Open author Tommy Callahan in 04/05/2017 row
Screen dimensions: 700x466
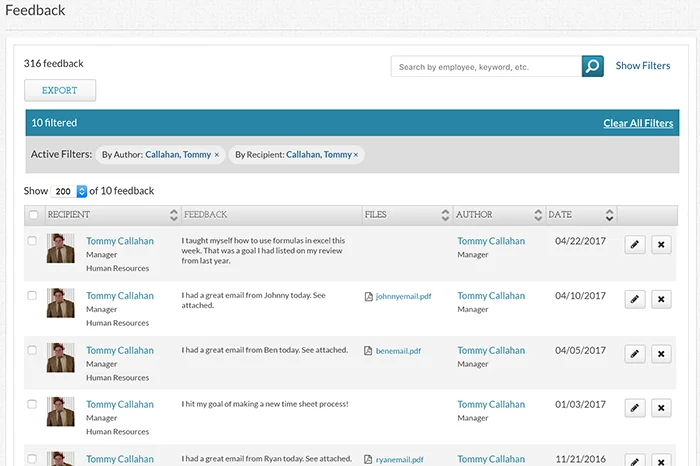[x=491, y=350]
